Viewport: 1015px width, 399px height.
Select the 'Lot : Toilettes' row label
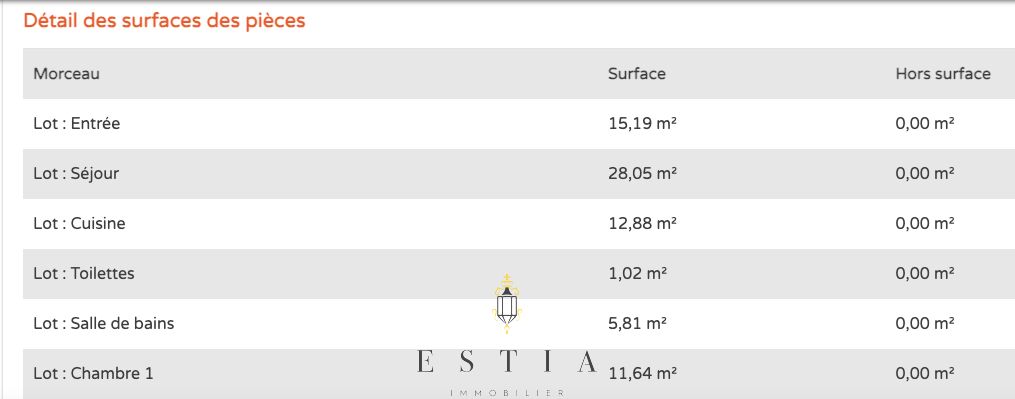[x=84, y=273]
